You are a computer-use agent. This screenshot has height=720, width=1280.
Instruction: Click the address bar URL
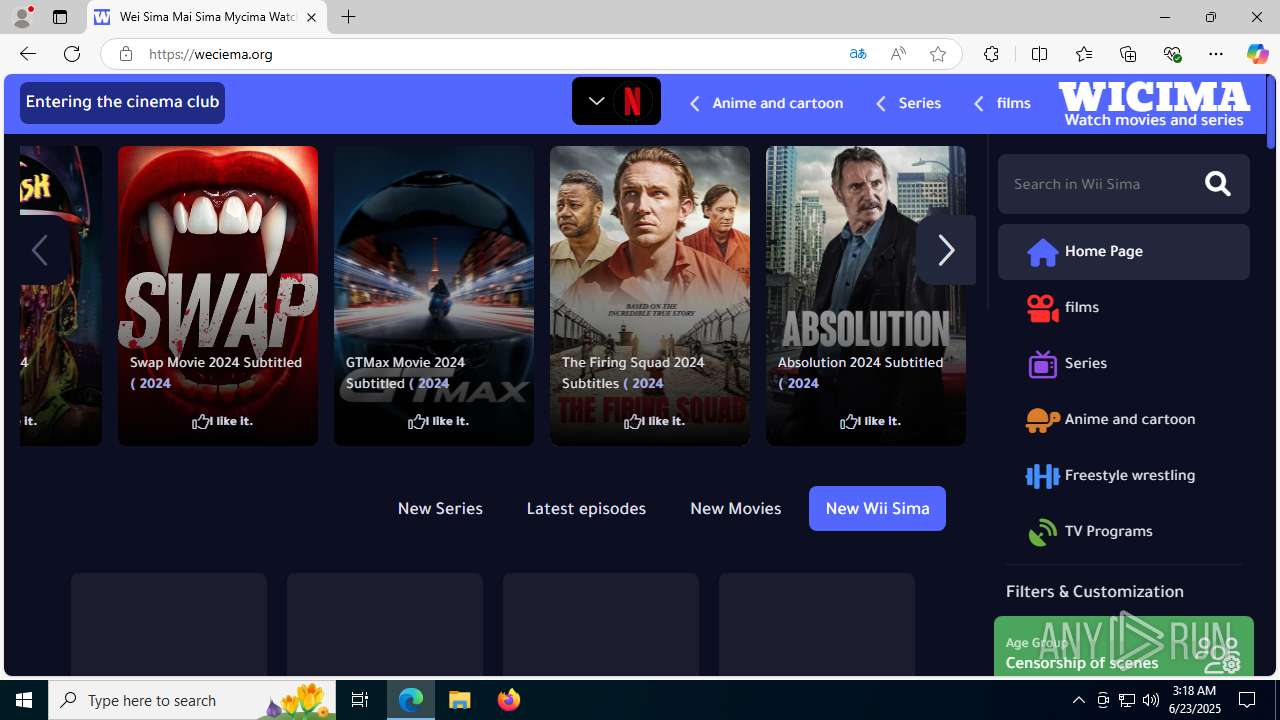pos(211,54)
